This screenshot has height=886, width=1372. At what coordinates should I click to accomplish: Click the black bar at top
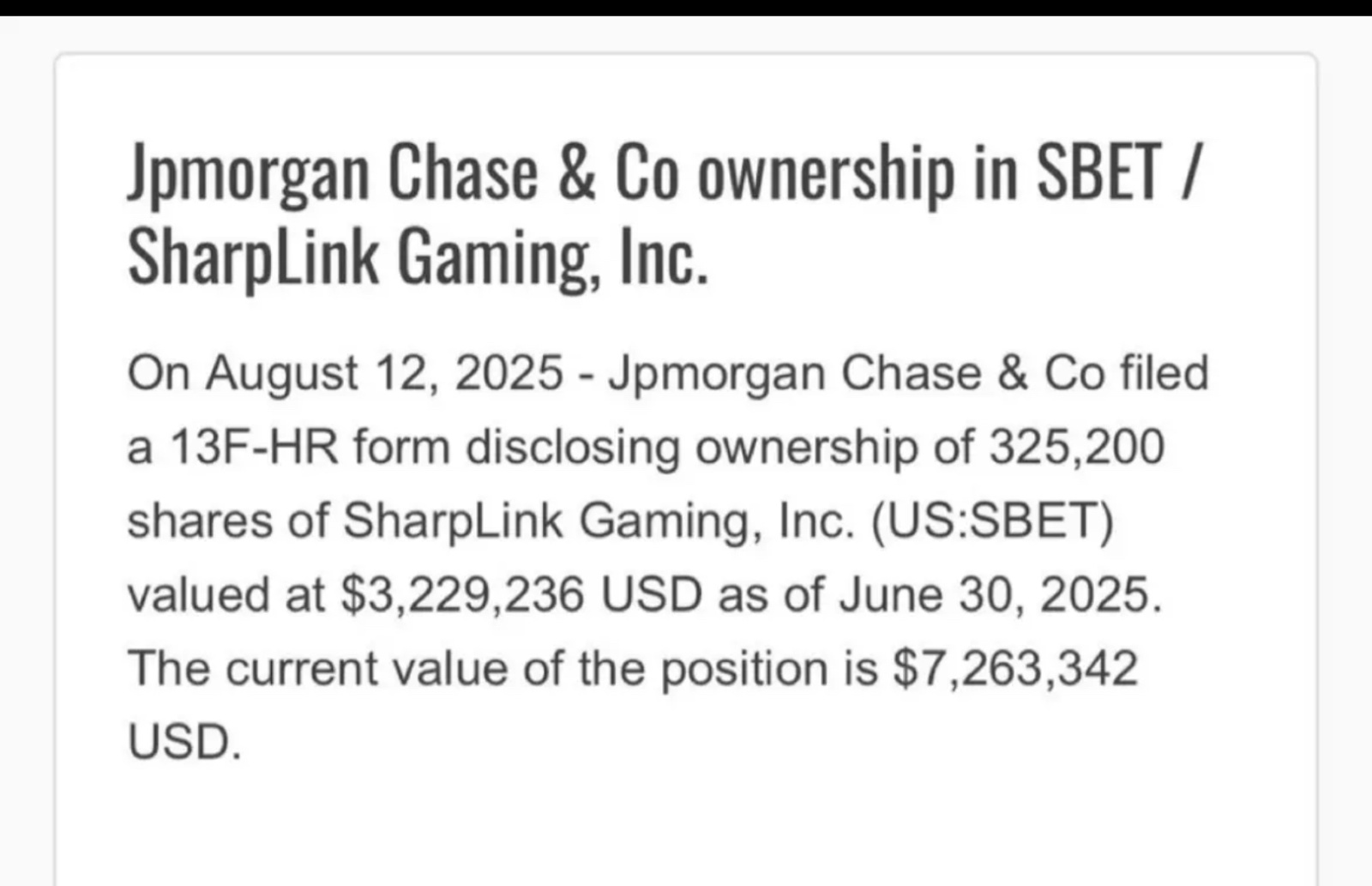[686, 8]
